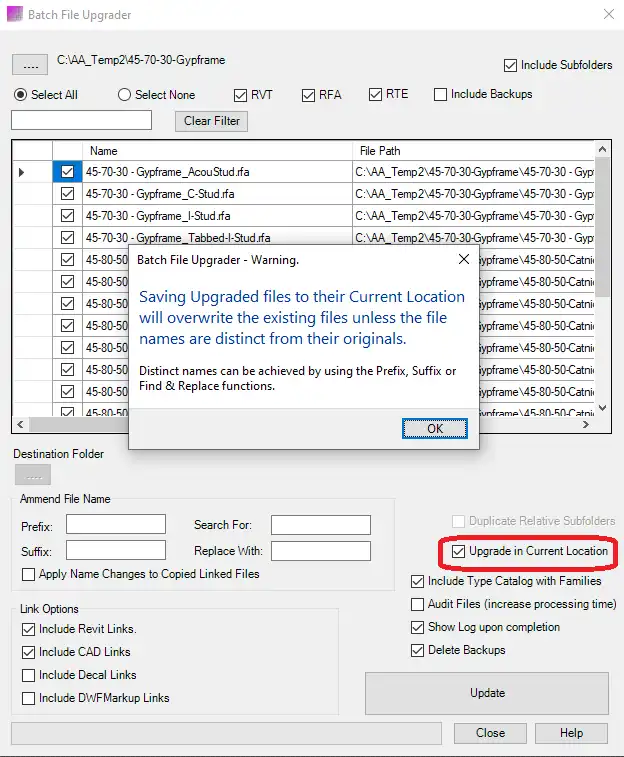Click the source folder browse button
Screen dimensions: 624x757
29,65
